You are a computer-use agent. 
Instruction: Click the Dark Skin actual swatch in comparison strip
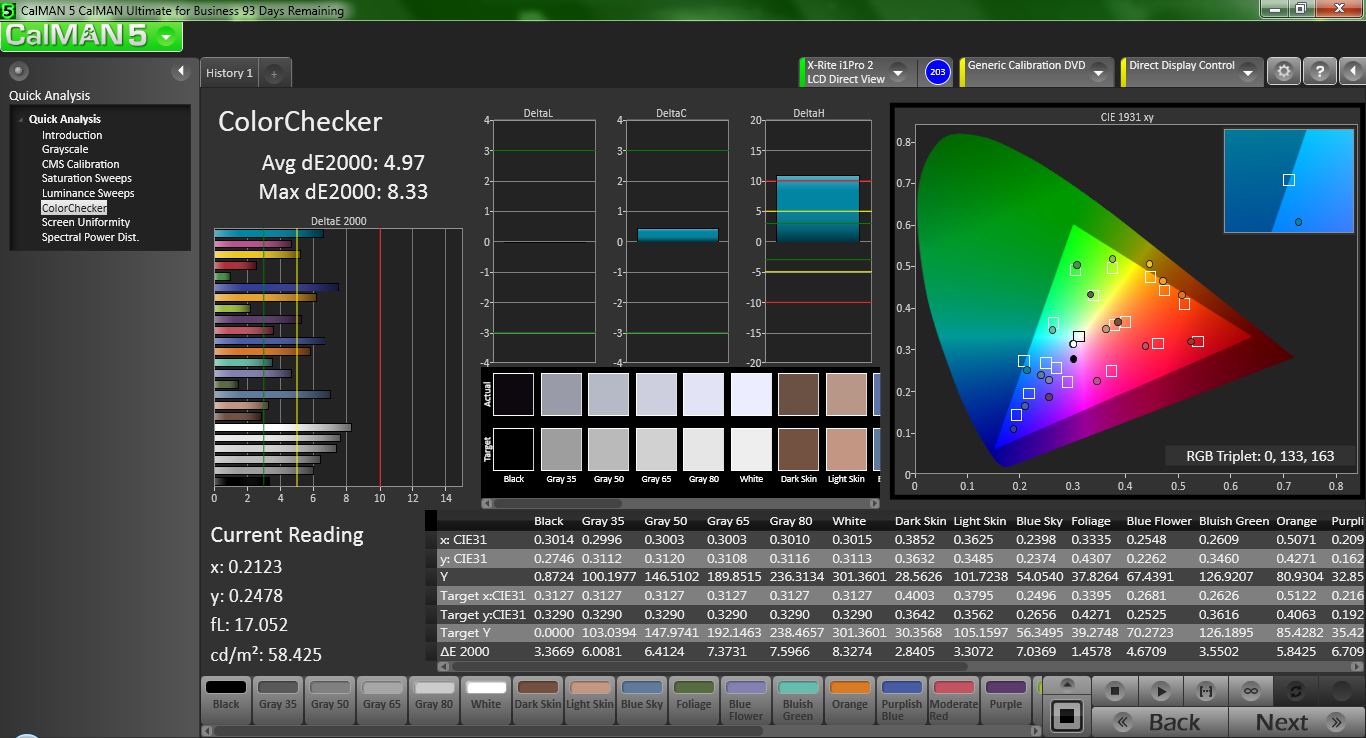[799, 394]
